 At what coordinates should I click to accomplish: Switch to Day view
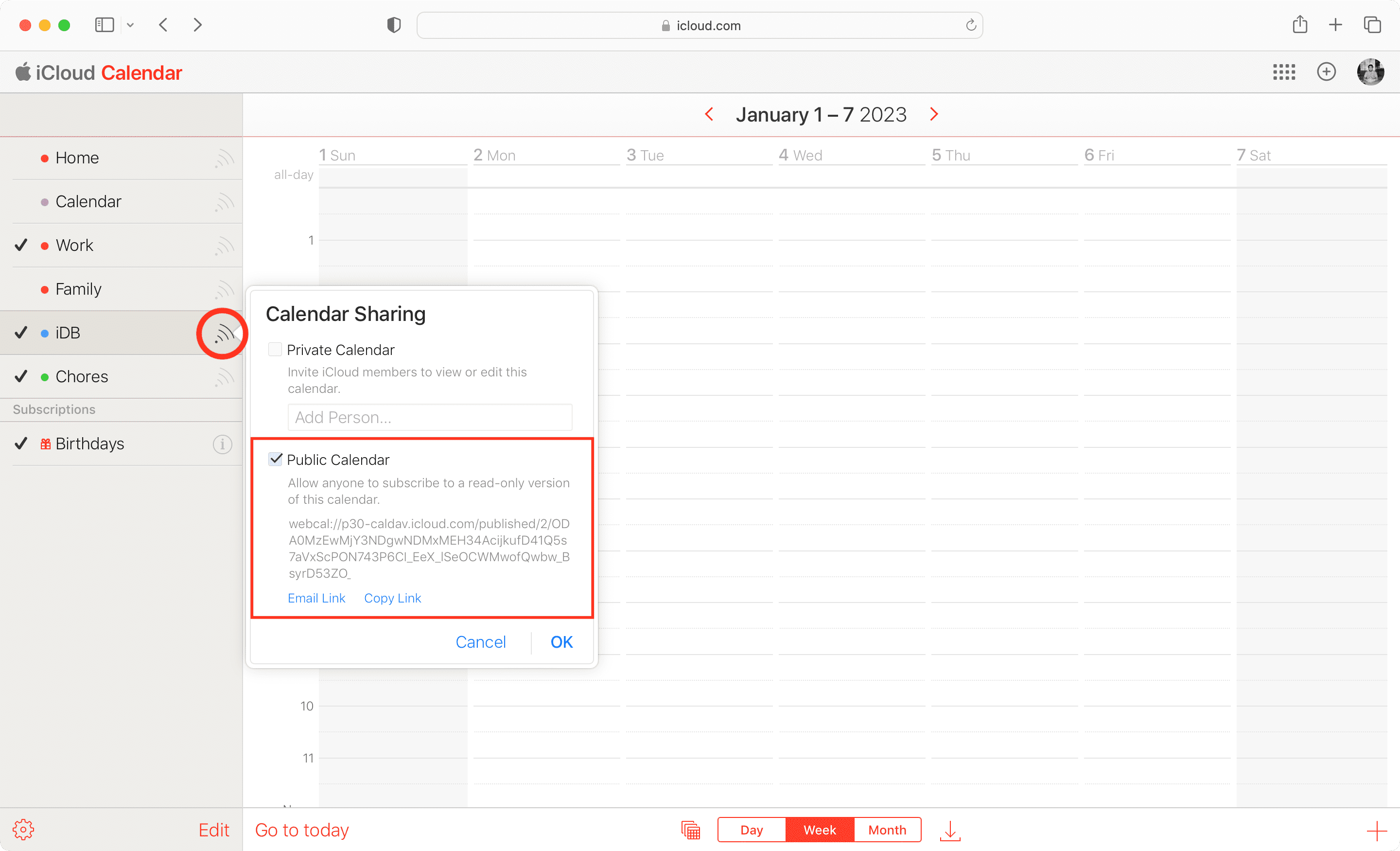click(x=751, y=830)
